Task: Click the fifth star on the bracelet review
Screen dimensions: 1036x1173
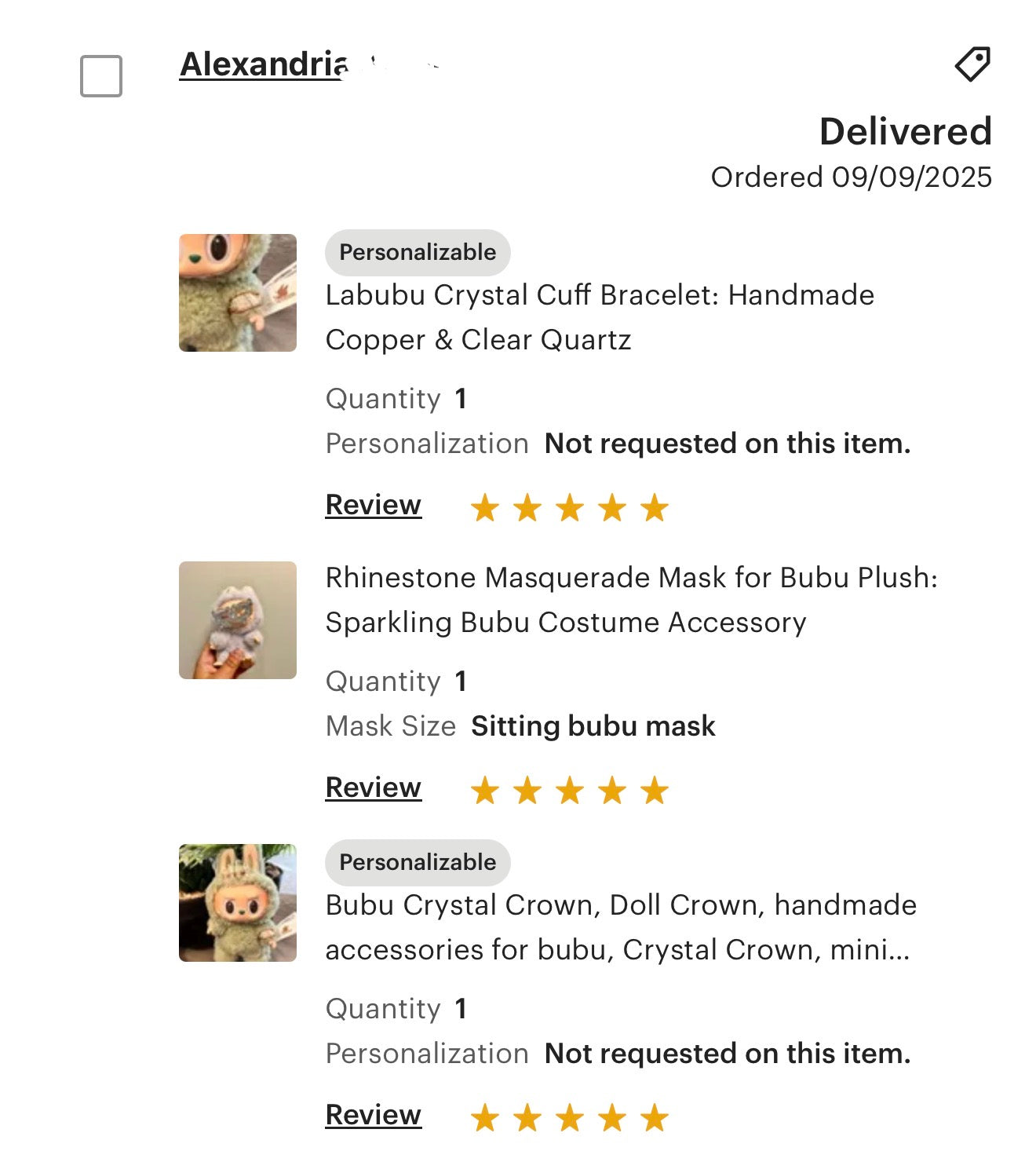Action: pyautogui.click(x=654, y=506)
